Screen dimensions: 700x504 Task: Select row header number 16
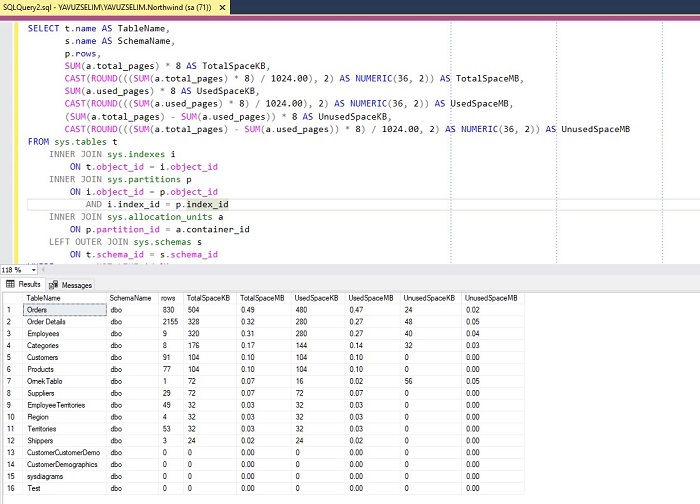pyautogui.click(x=13, y=488)
